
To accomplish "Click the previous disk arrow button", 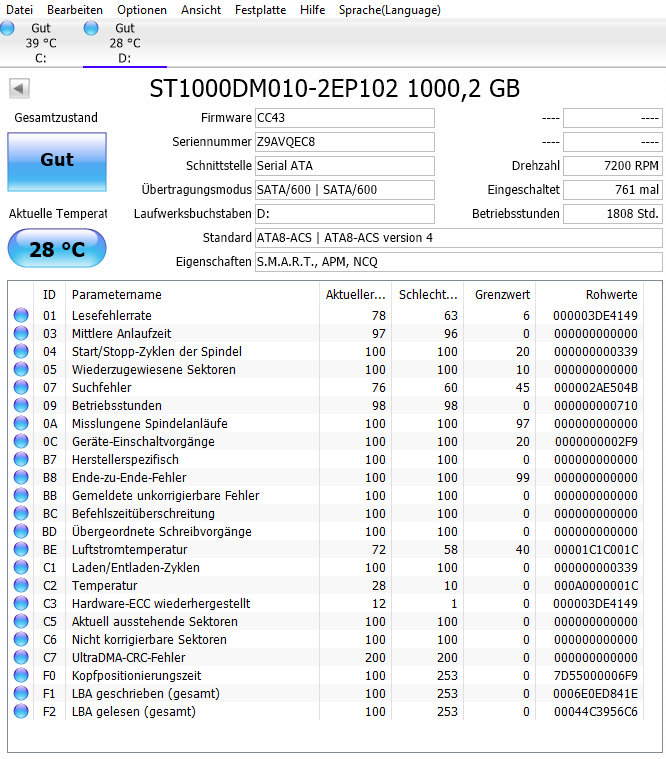I will tap(19, 89).
